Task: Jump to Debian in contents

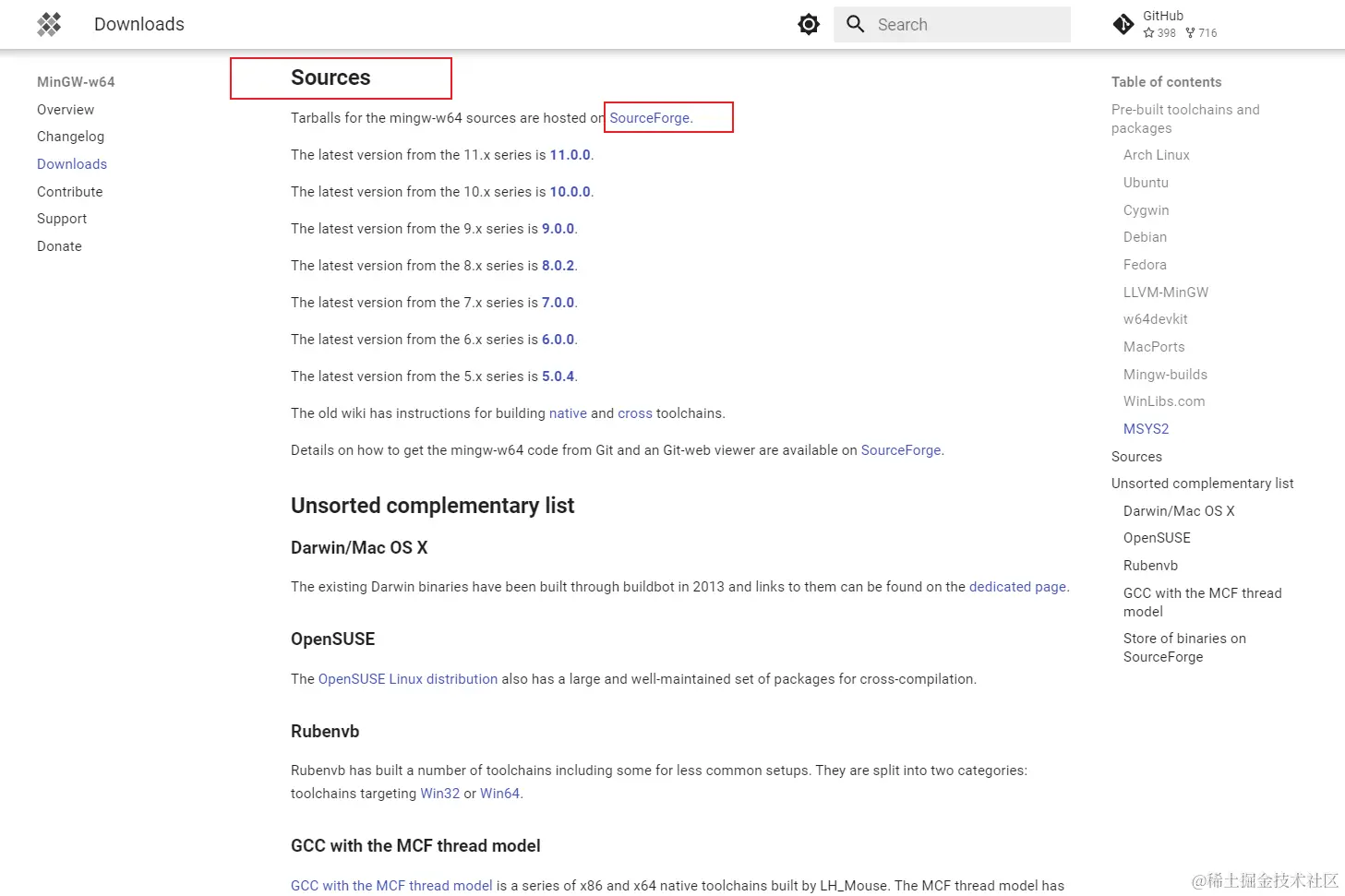Action: coord(1145,237)
